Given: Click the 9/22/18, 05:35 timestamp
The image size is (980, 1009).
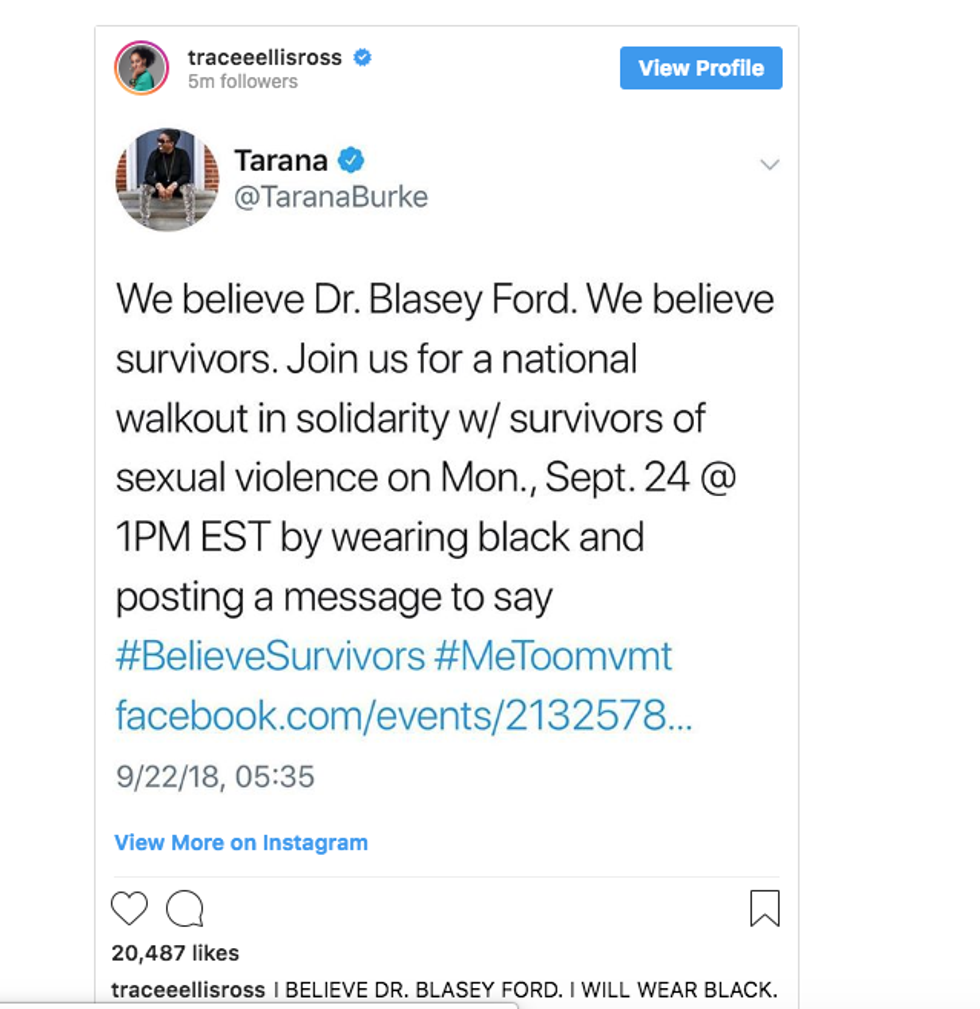Looking at the screenshot, I should 215,776.
